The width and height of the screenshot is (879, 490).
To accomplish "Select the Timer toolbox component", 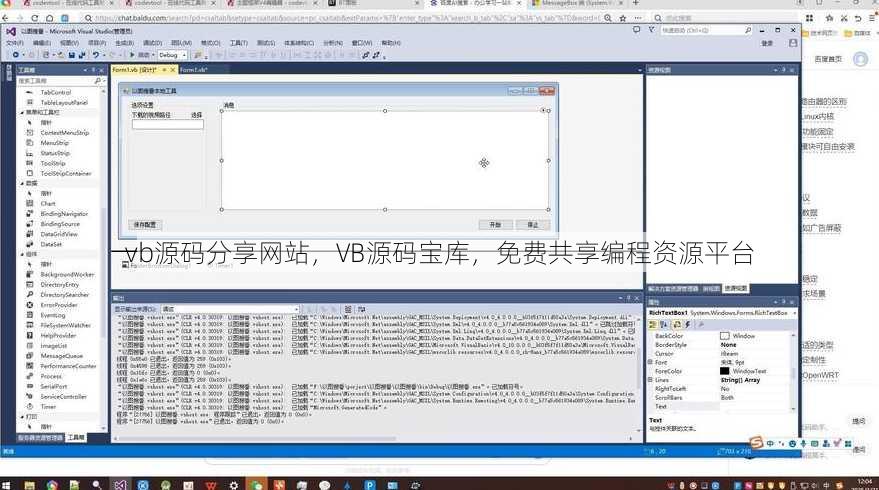I will 48,406.
